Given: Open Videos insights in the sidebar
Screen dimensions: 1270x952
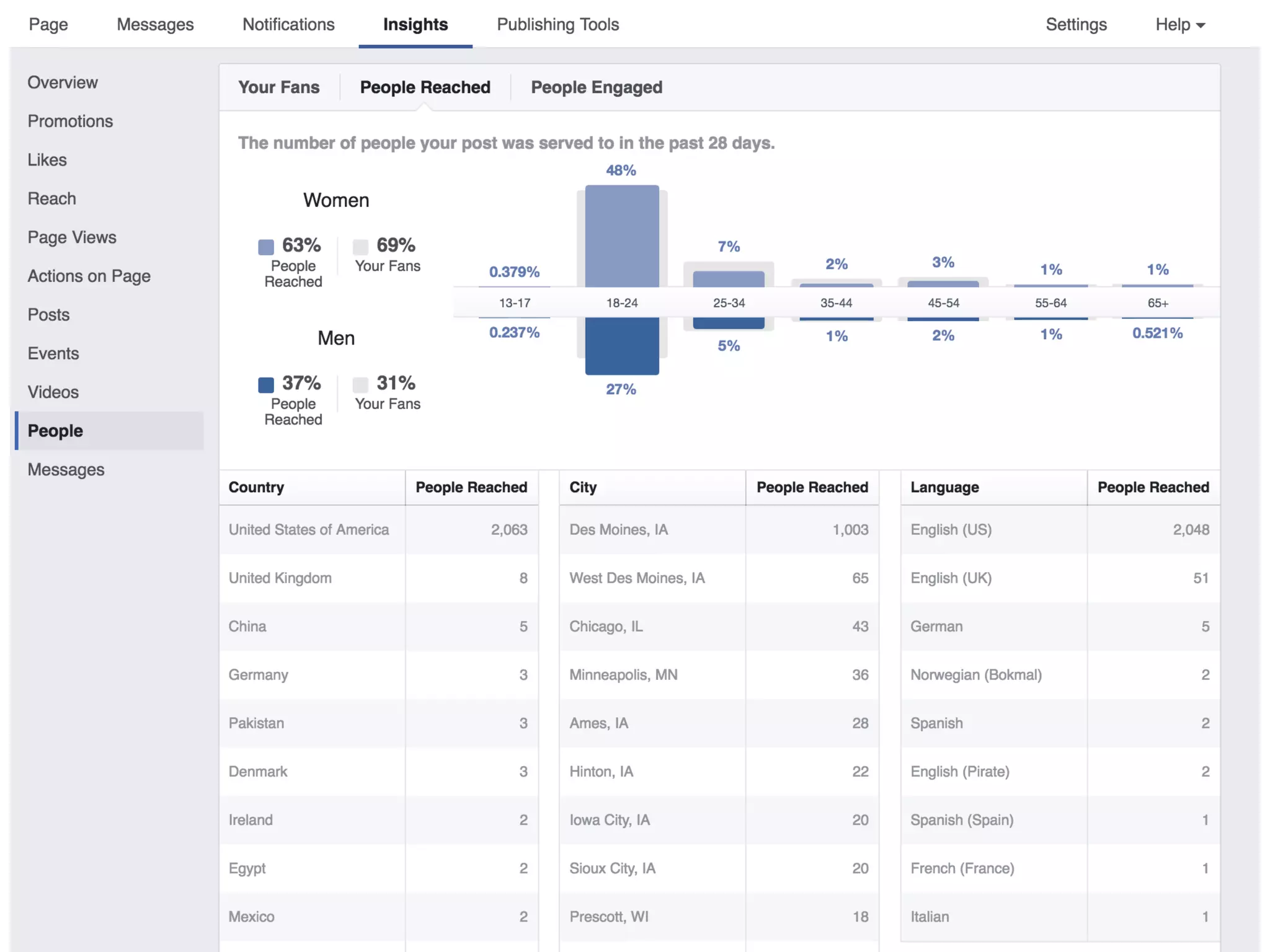Looking at the screenshot, I should 53,392.
